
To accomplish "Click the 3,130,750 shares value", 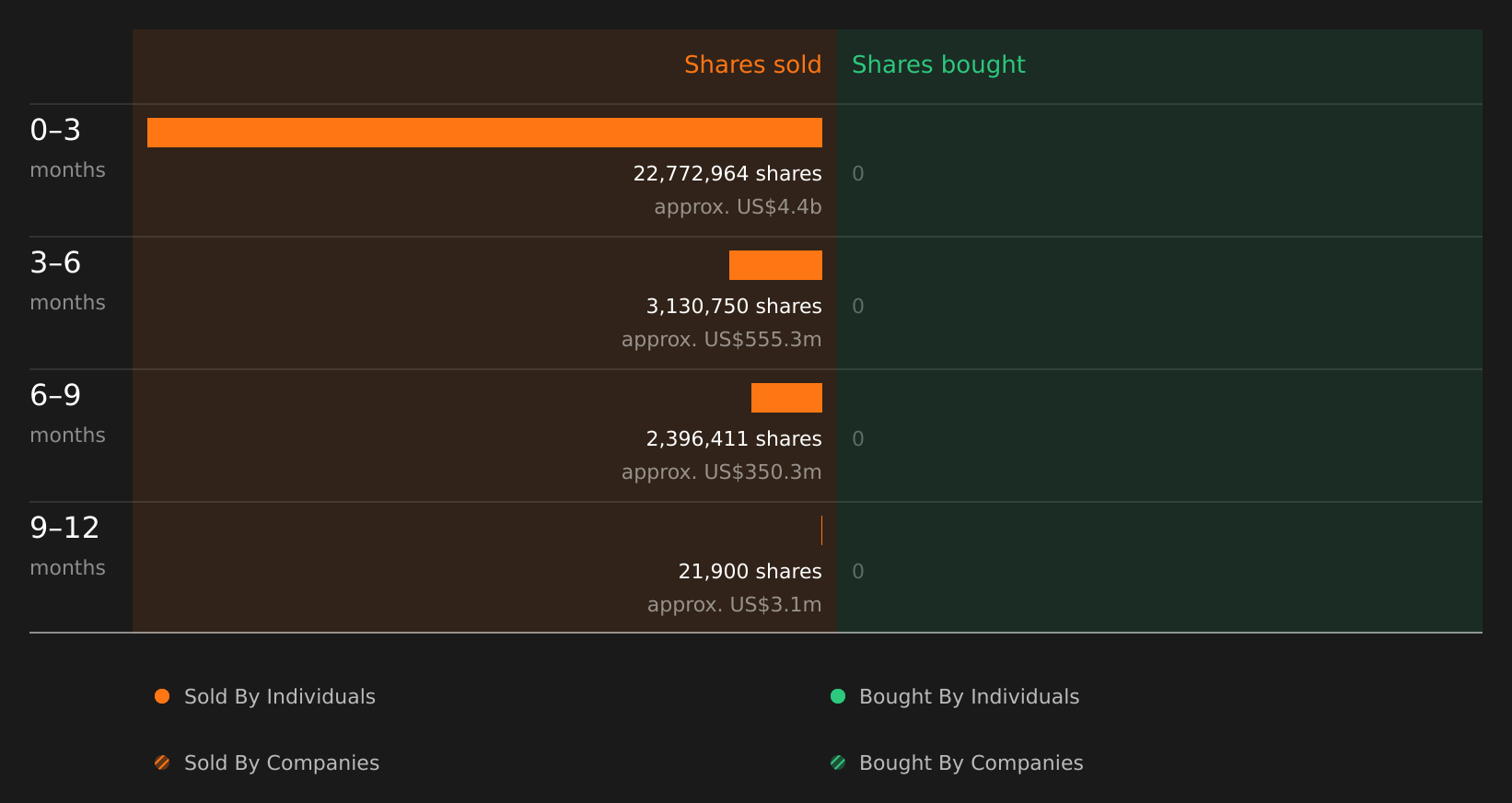I will click(734, 307).
